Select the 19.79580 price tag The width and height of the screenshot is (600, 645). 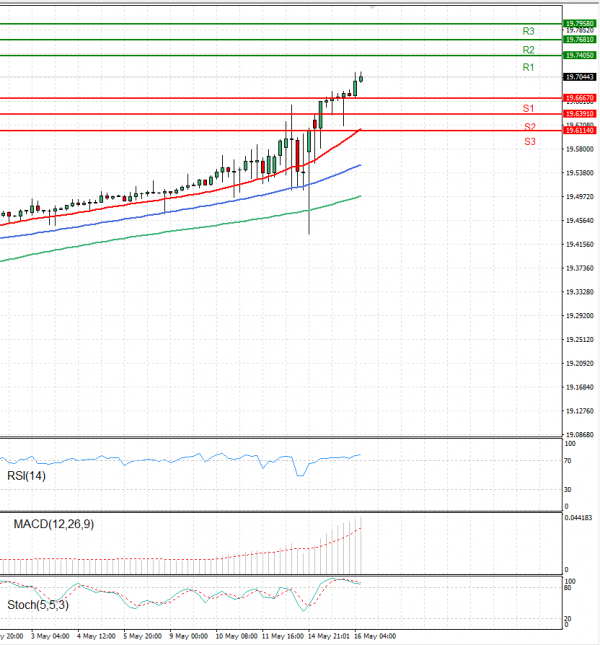tap(579, 23)
